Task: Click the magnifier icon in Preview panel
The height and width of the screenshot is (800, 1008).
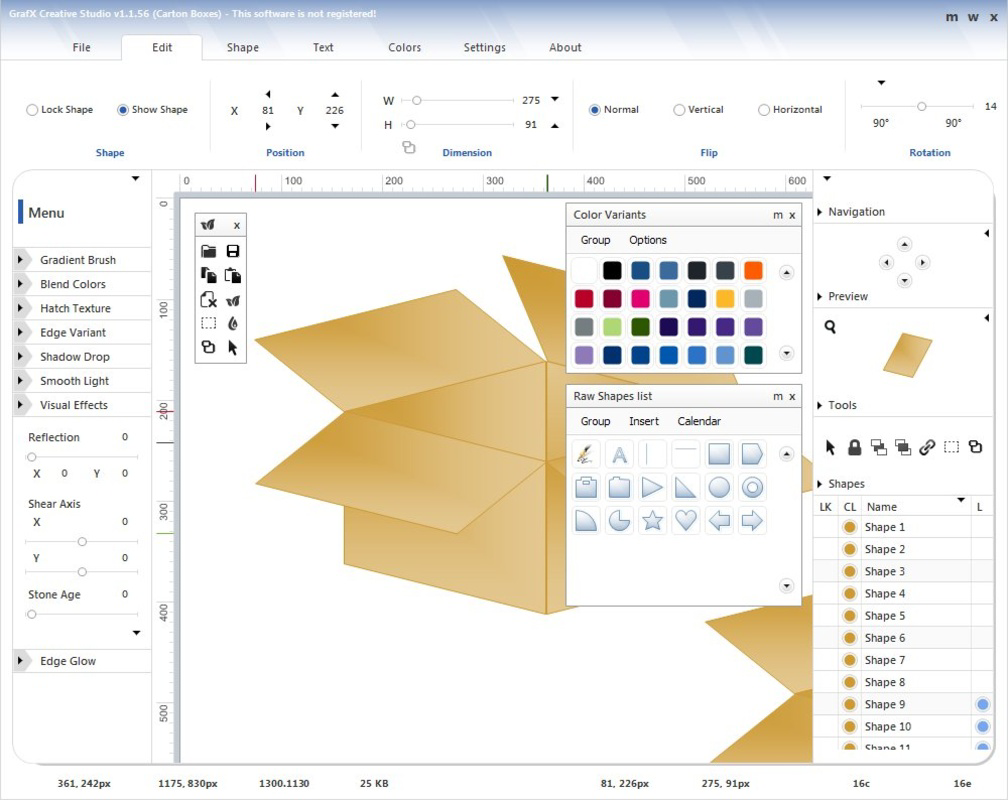Action: click(x=830, y=327)
